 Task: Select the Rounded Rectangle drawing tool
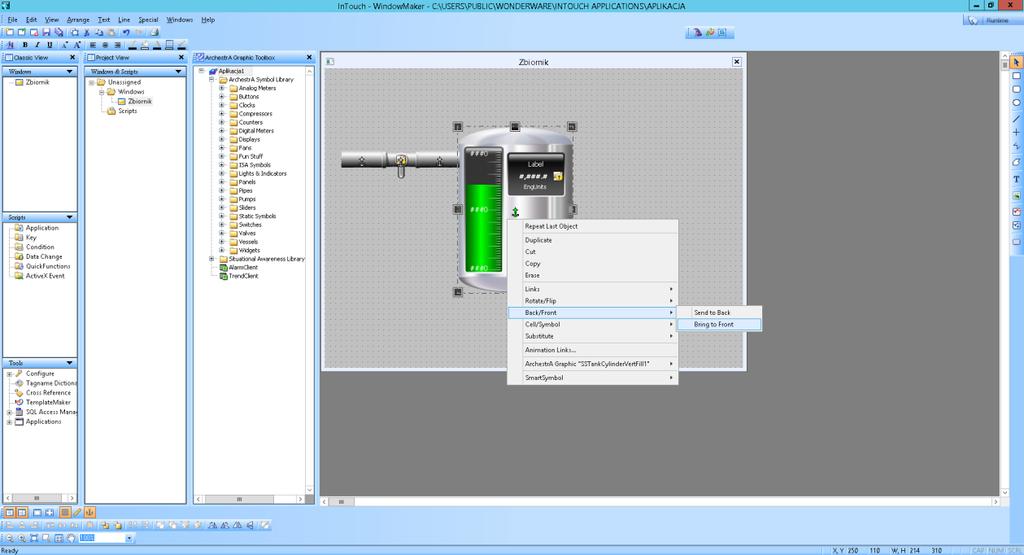click(1016, 89)
